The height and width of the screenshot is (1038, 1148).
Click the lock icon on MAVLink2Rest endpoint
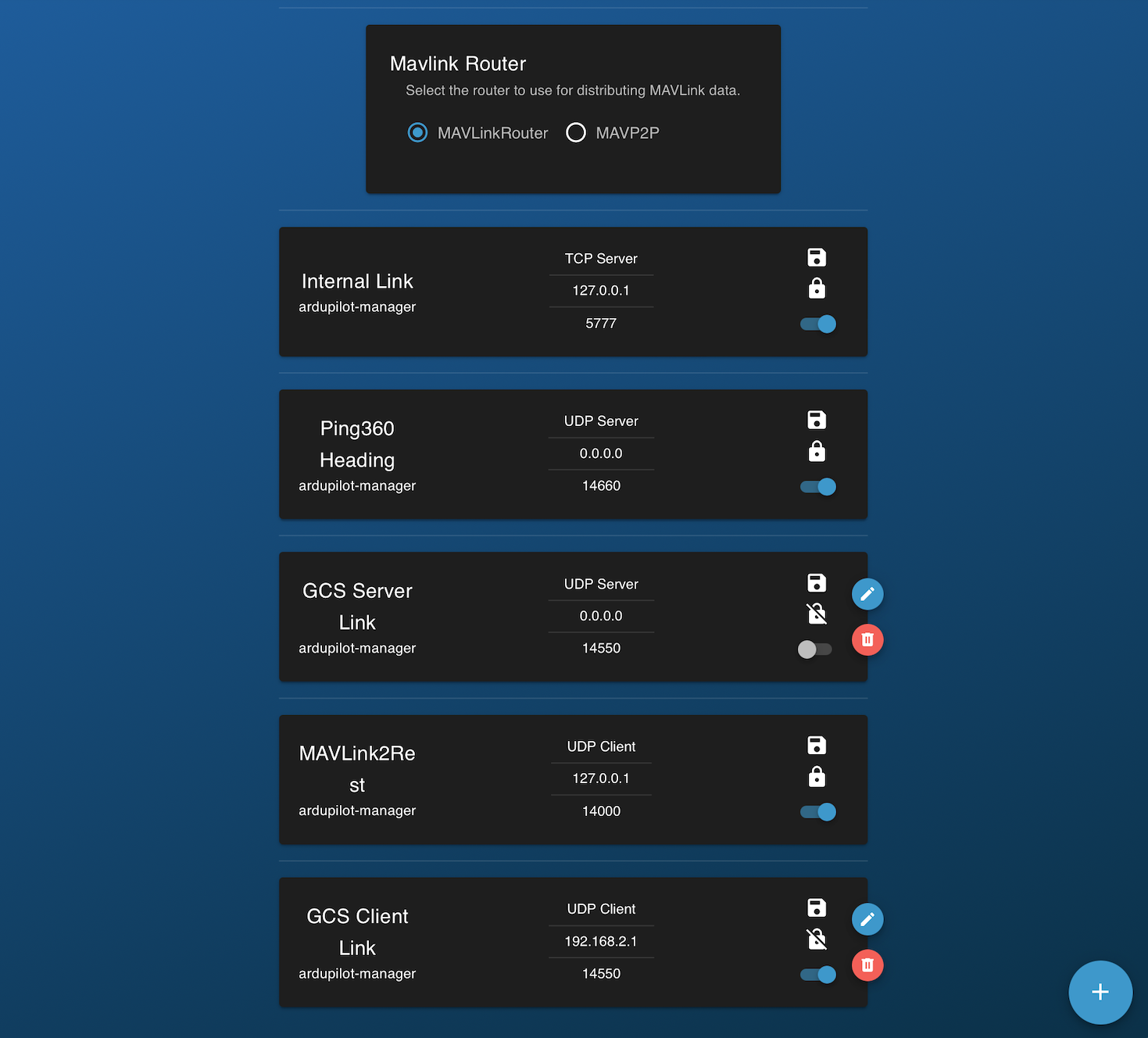click(817, 777)
